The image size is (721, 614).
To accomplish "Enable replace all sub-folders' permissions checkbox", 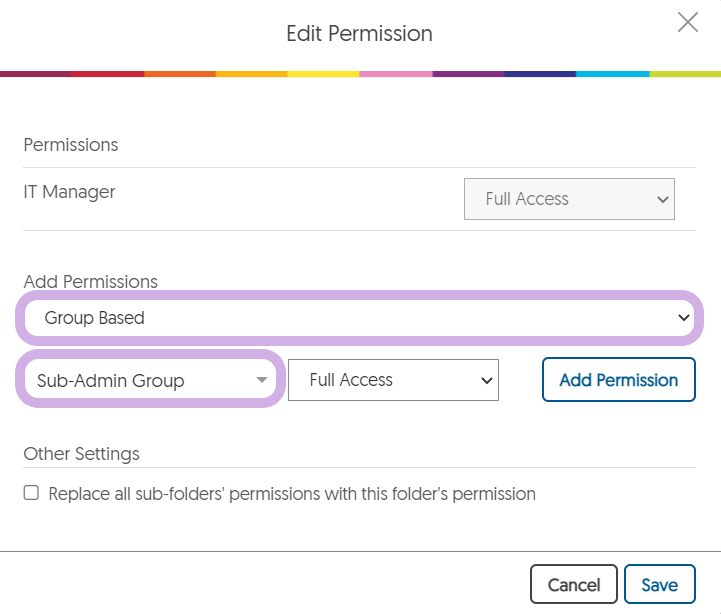I will pos(31,493).
